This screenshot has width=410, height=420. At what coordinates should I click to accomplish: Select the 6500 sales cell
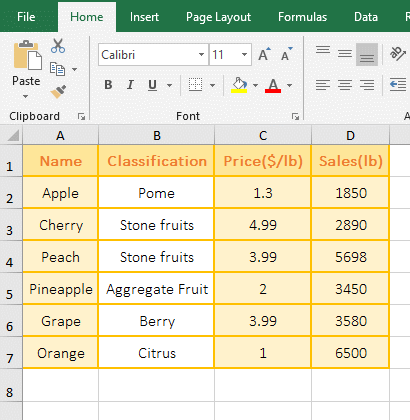(350, 353)
